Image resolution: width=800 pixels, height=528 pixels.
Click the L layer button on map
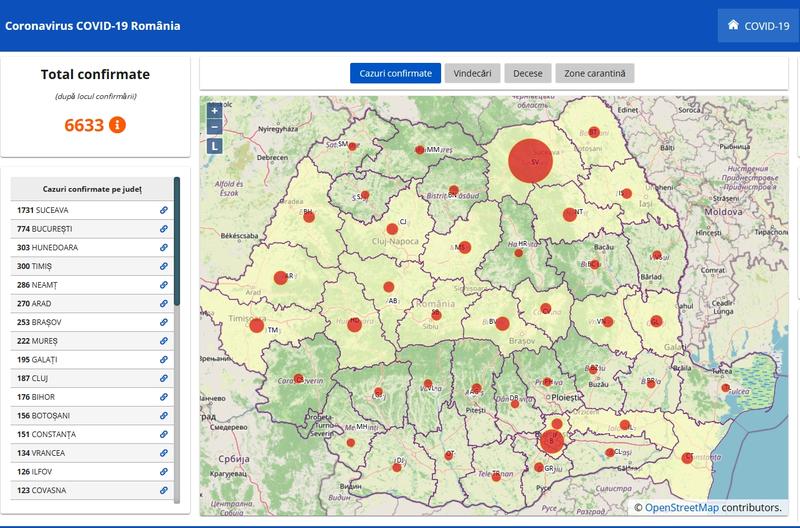pyautogui.click(x=214, y=146)
